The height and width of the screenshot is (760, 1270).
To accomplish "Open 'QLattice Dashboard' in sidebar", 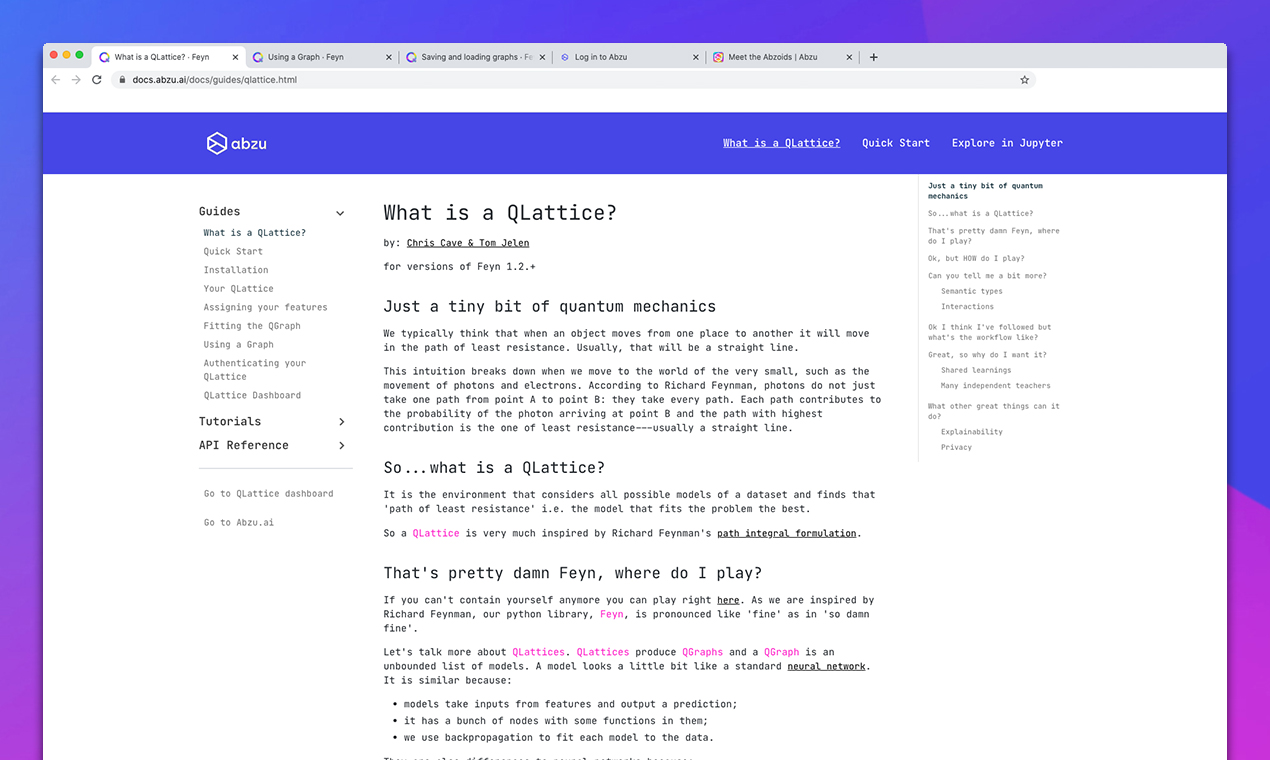I will point(252,396).
